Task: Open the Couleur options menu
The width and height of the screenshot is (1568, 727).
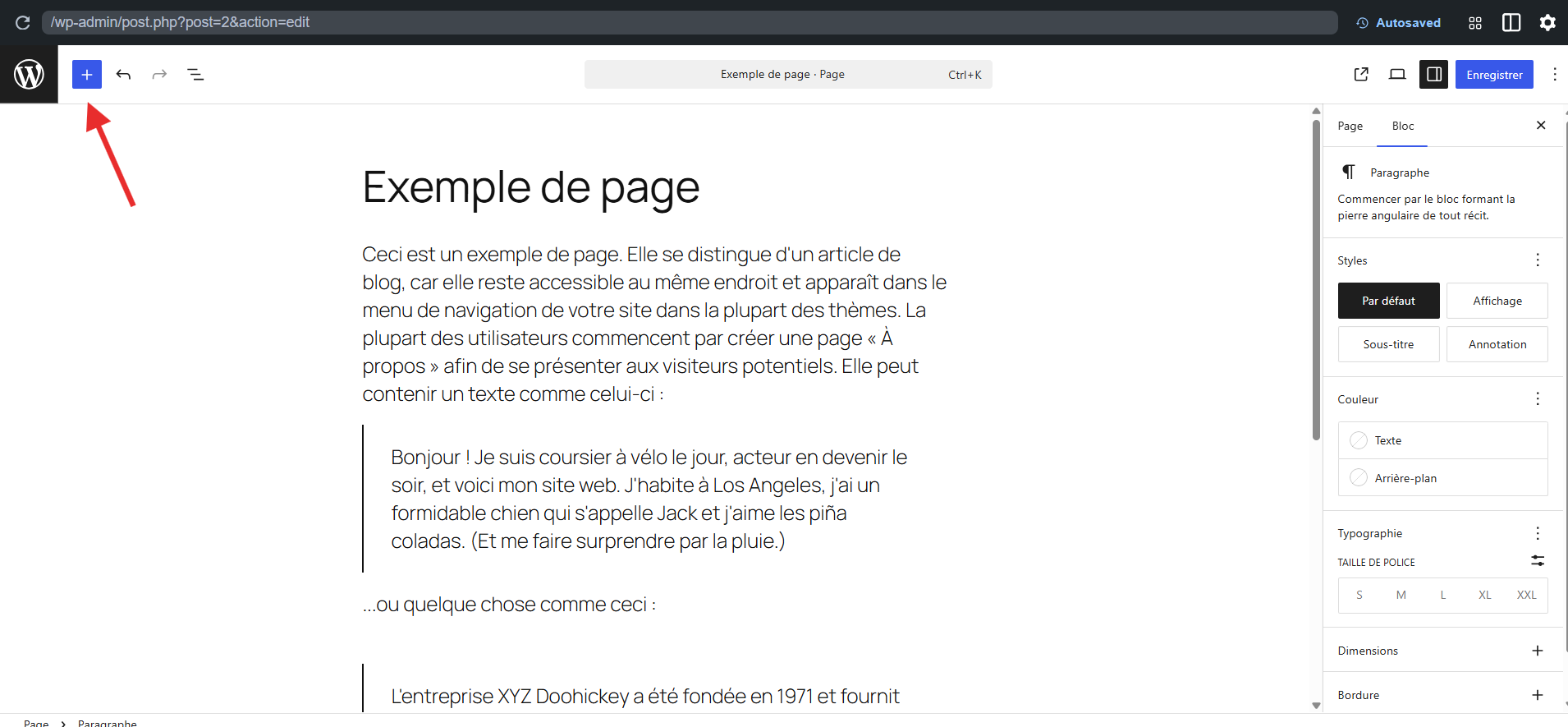Action: pyautogui.click(x=1538, y=399)
